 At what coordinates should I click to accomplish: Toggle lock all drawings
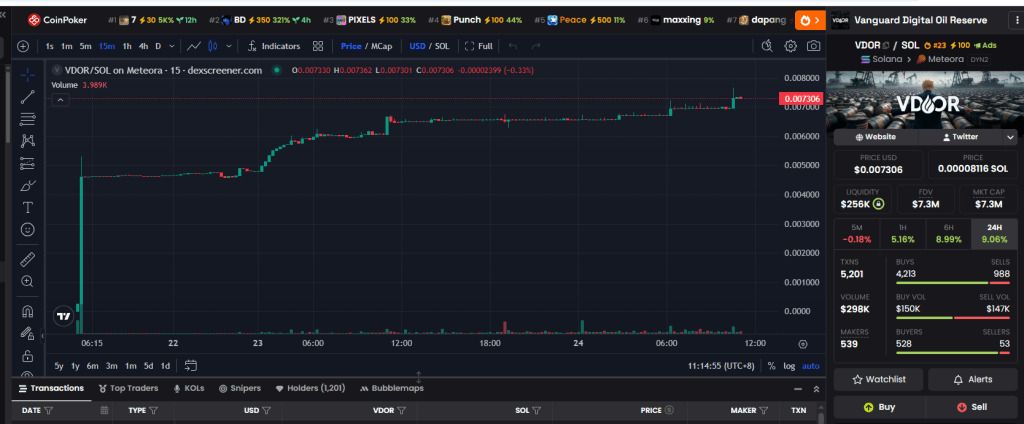tap(27, 355)
